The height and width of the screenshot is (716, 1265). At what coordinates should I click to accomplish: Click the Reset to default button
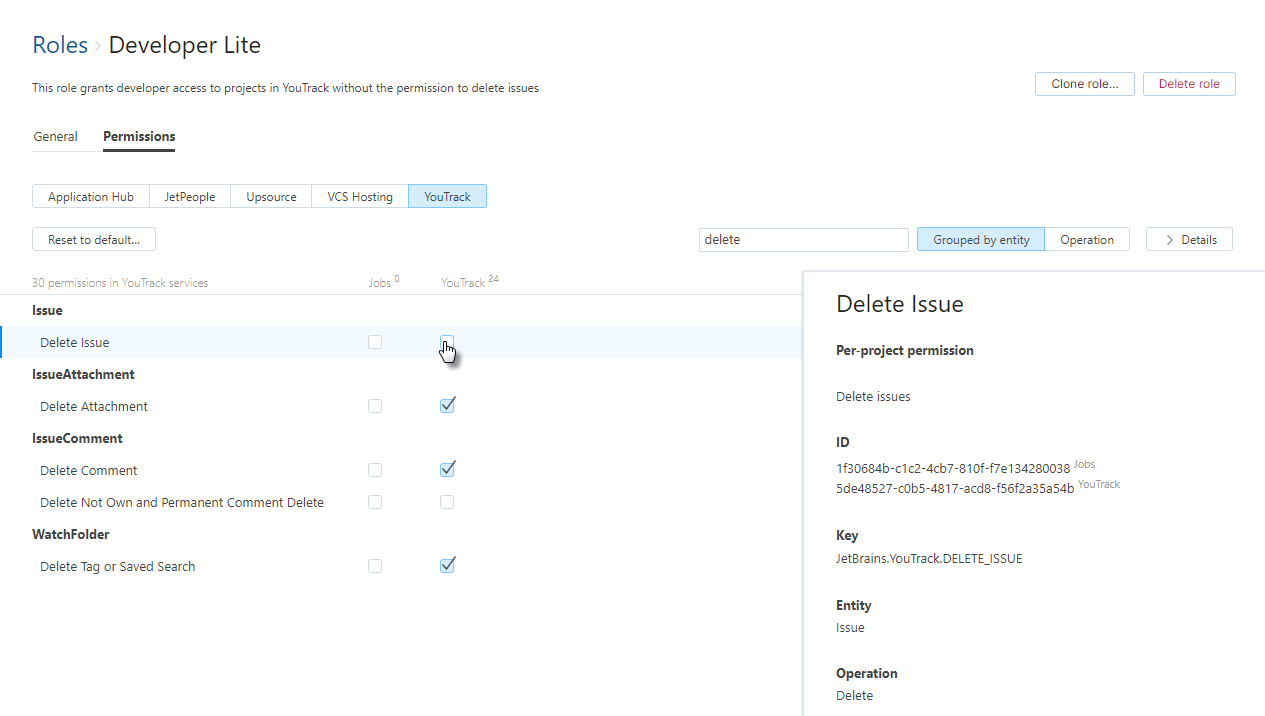click(x=93, y=239)
